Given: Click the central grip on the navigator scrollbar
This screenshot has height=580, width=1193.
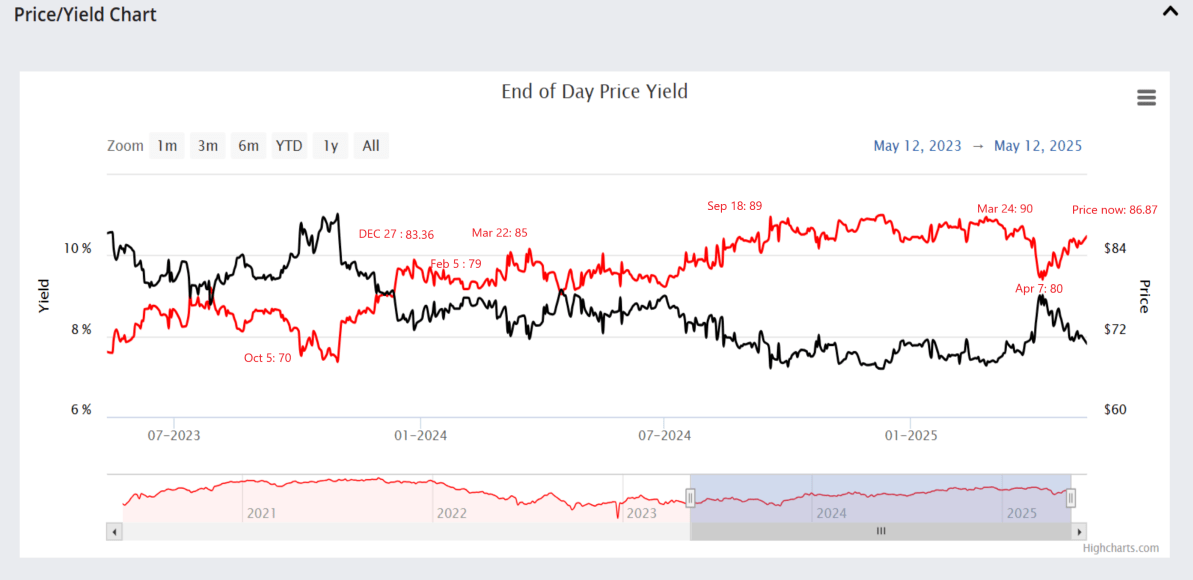Looking at the screenshot, I should [881, 531].
